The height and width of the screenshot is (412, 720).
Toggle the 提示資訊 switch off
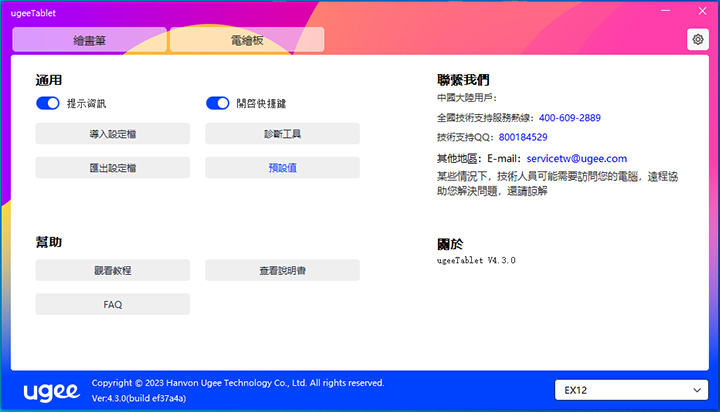(x=48, y=103)
